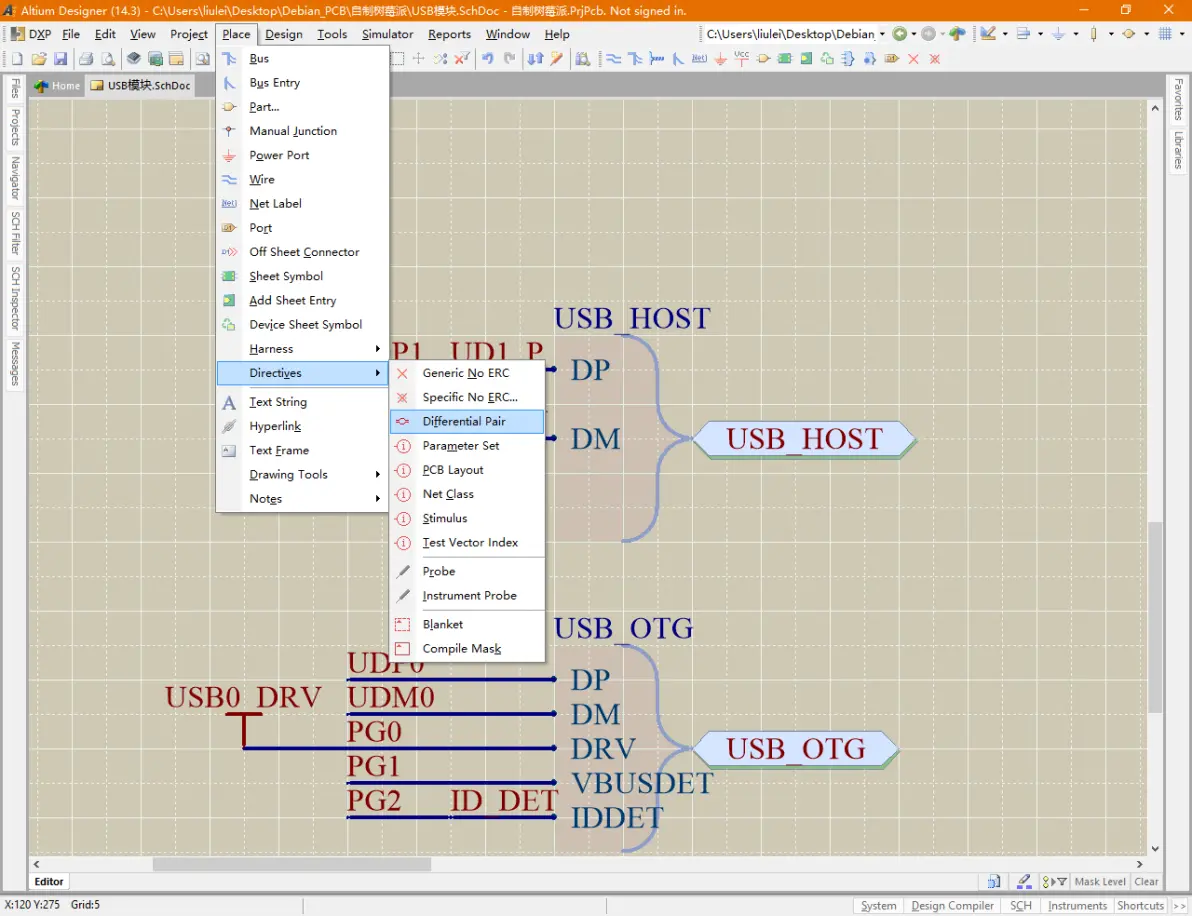Select Off Sheet Connector in Place menu

pos(303,252)
